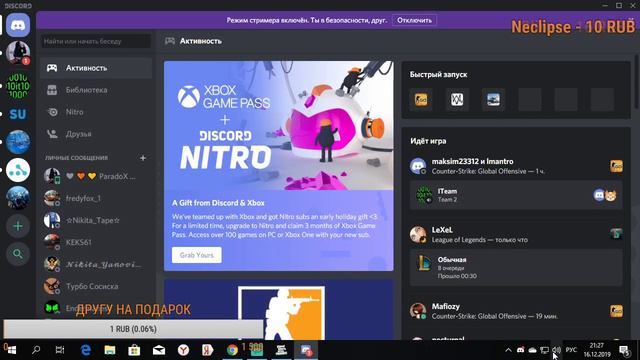Screen dimensions: 640x360
Task: Show hidden tray icons chevron
Action: (508, 350)
